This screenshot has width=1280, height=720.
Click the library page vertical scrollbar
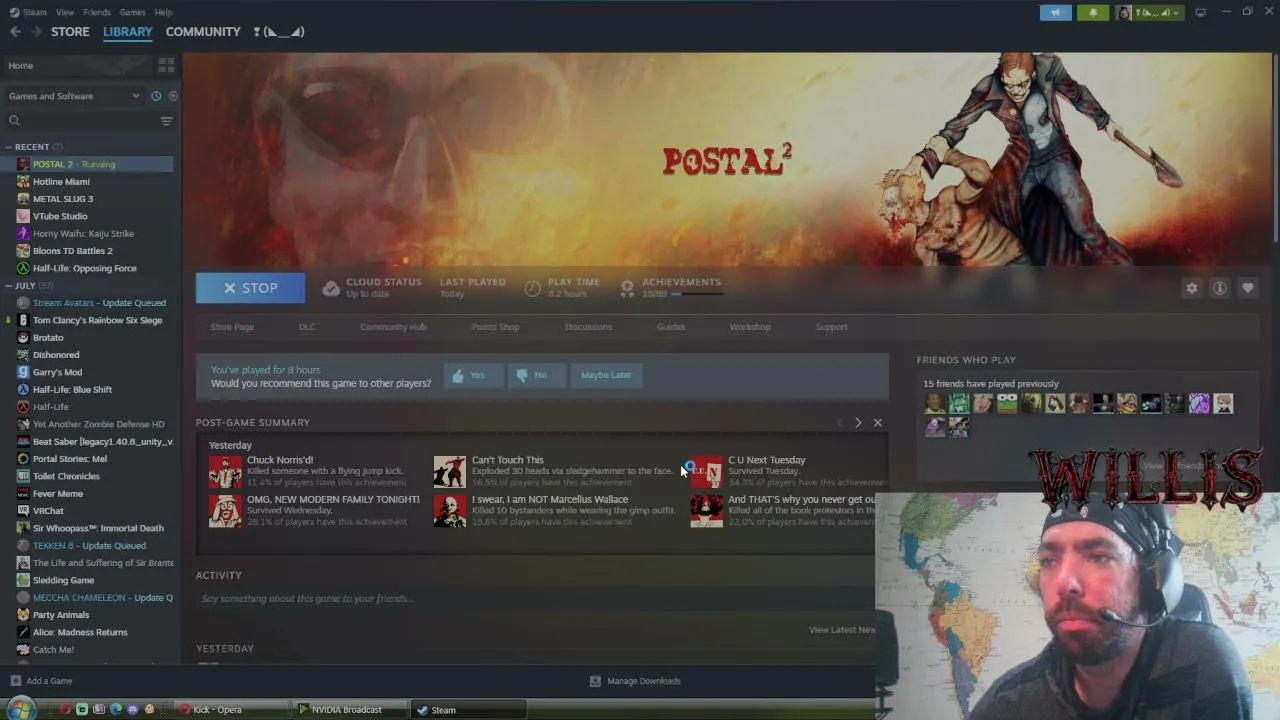[x=1275, y=146]
